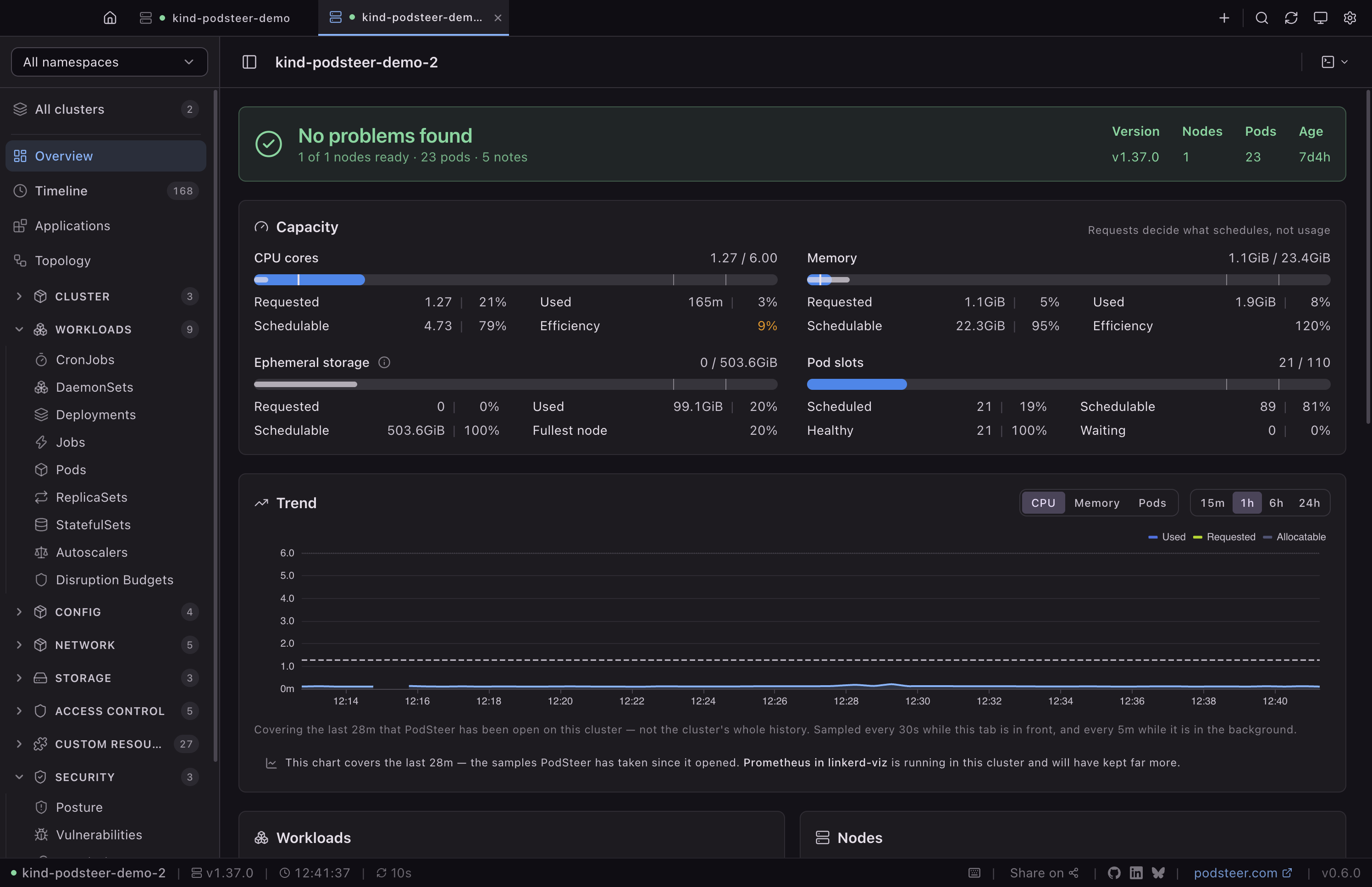Switch trend chart to Memory
This screenshot has width=1372, height=887.
pos(1097,503)
